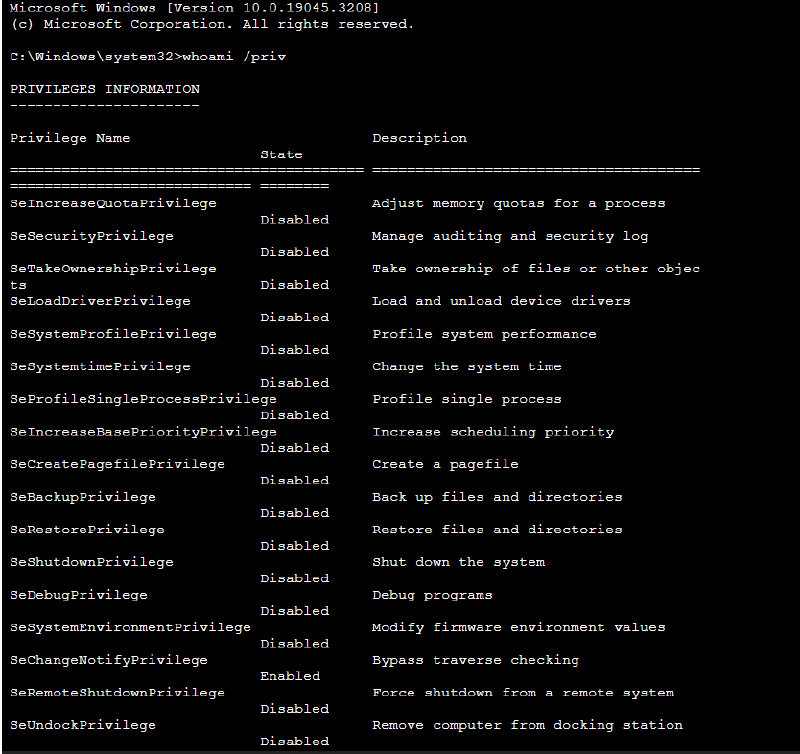Select the 'Shut down the system' text
Viewport: 800px width, 754px height.
[458, 562]
